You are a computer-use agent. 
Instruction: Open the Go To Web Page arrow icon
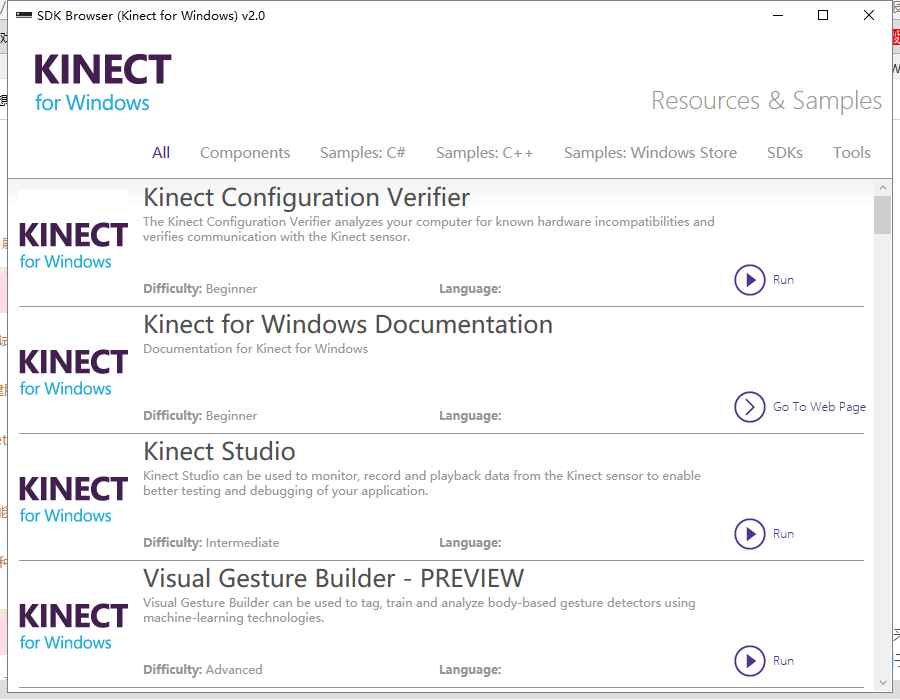tap(750, 407)
